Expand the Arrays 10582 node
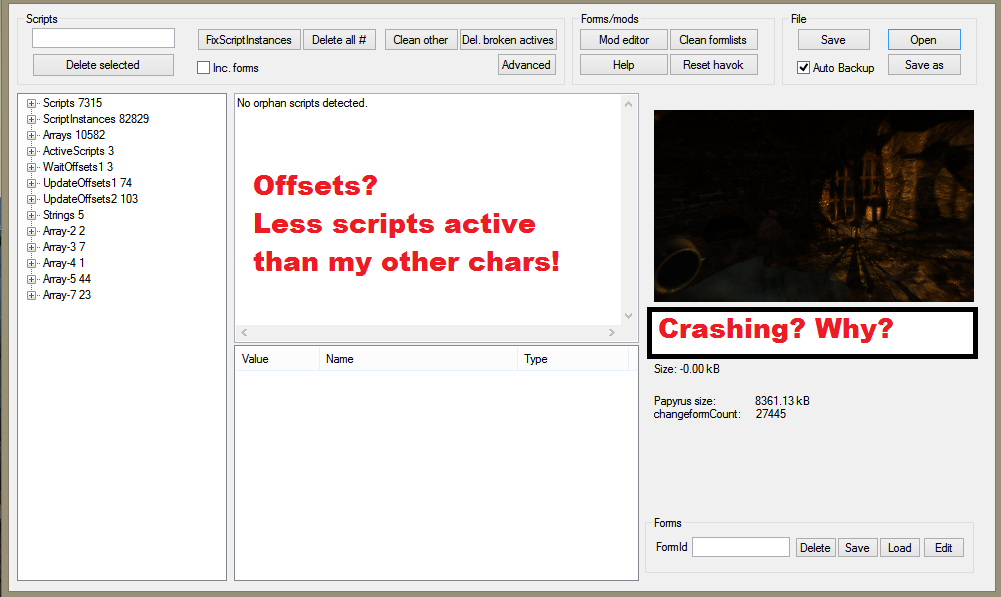The width and height of the screenshot is (1001, 597). coord(31,135)
